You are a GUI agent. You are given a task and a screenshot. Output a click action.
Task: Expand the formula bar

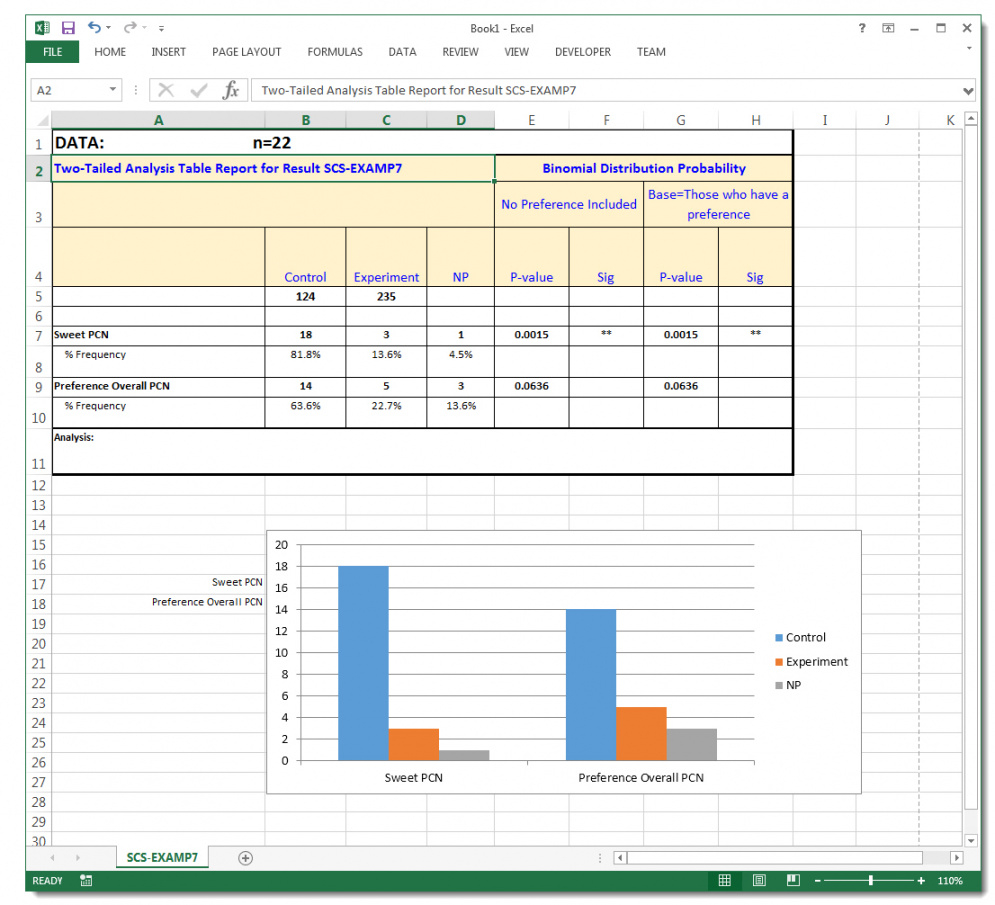point(967,91)
